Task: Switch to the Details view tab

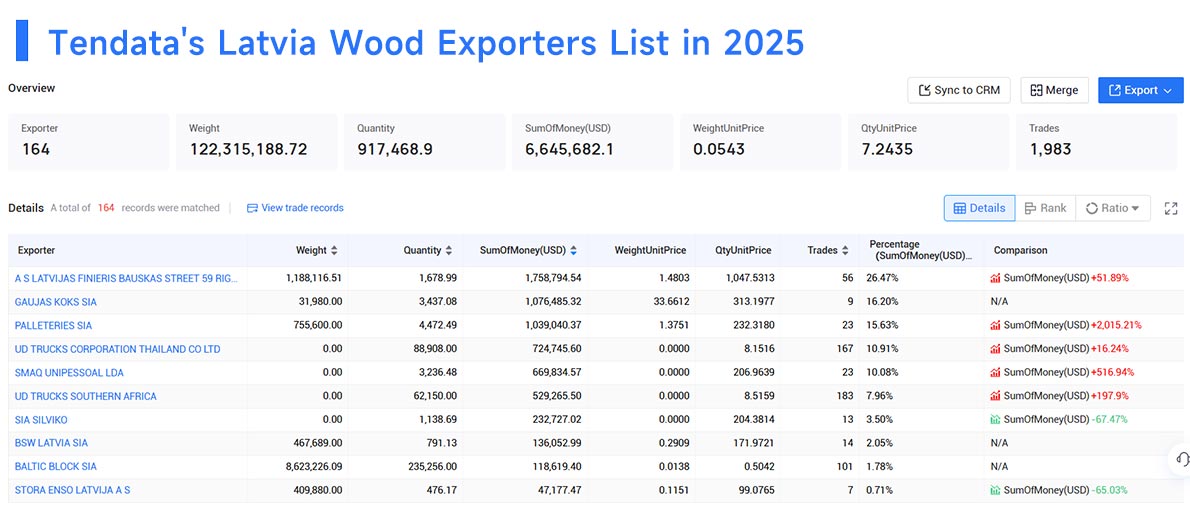Action: (979, 208)
